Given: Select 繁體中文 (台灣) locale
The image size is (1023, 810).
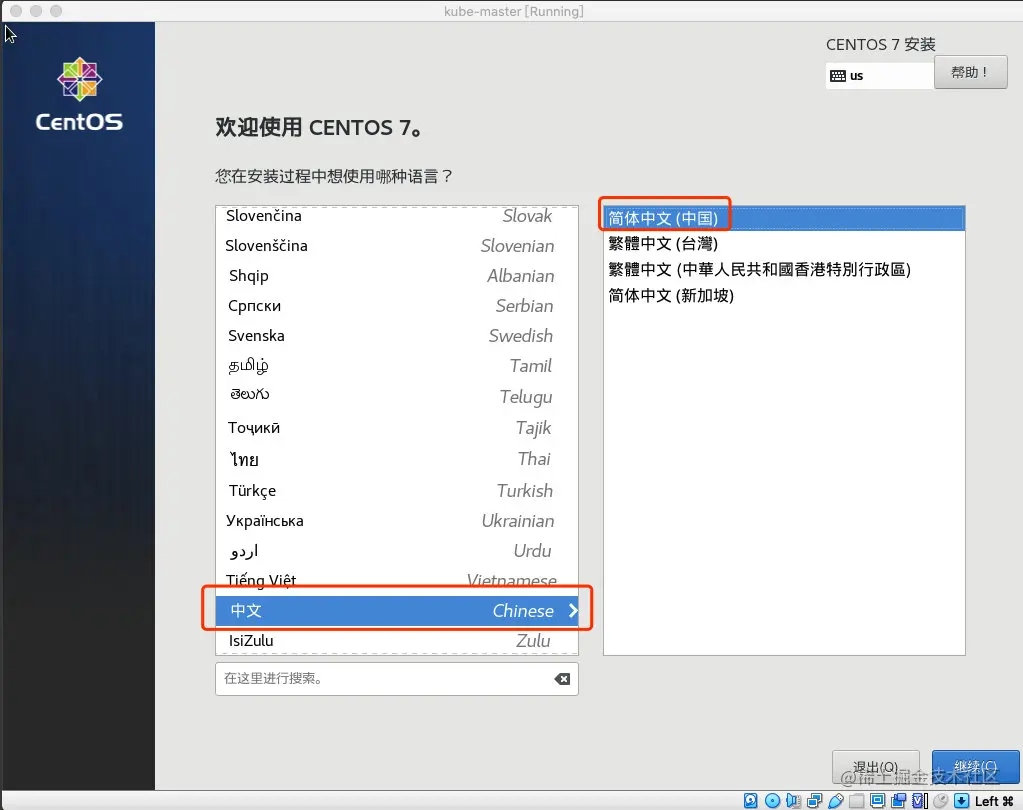Looking at the screenshot, I should coord(784,244).
